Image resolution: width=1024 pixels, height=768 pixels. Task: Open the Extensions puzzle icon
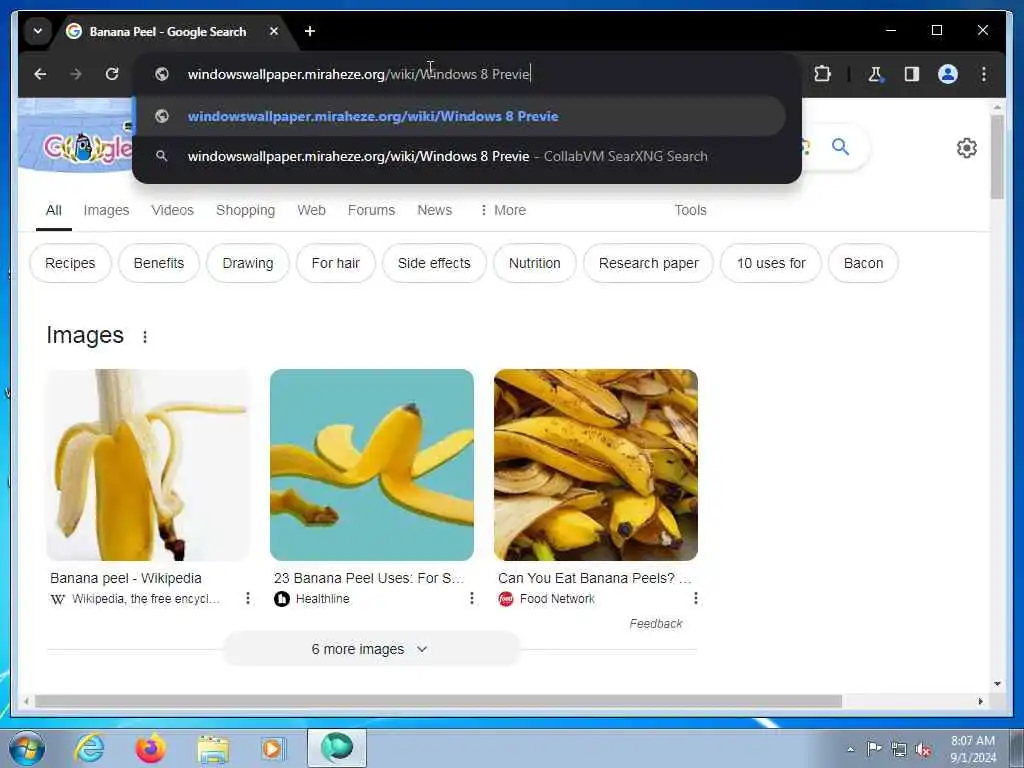tap(822, 74)
